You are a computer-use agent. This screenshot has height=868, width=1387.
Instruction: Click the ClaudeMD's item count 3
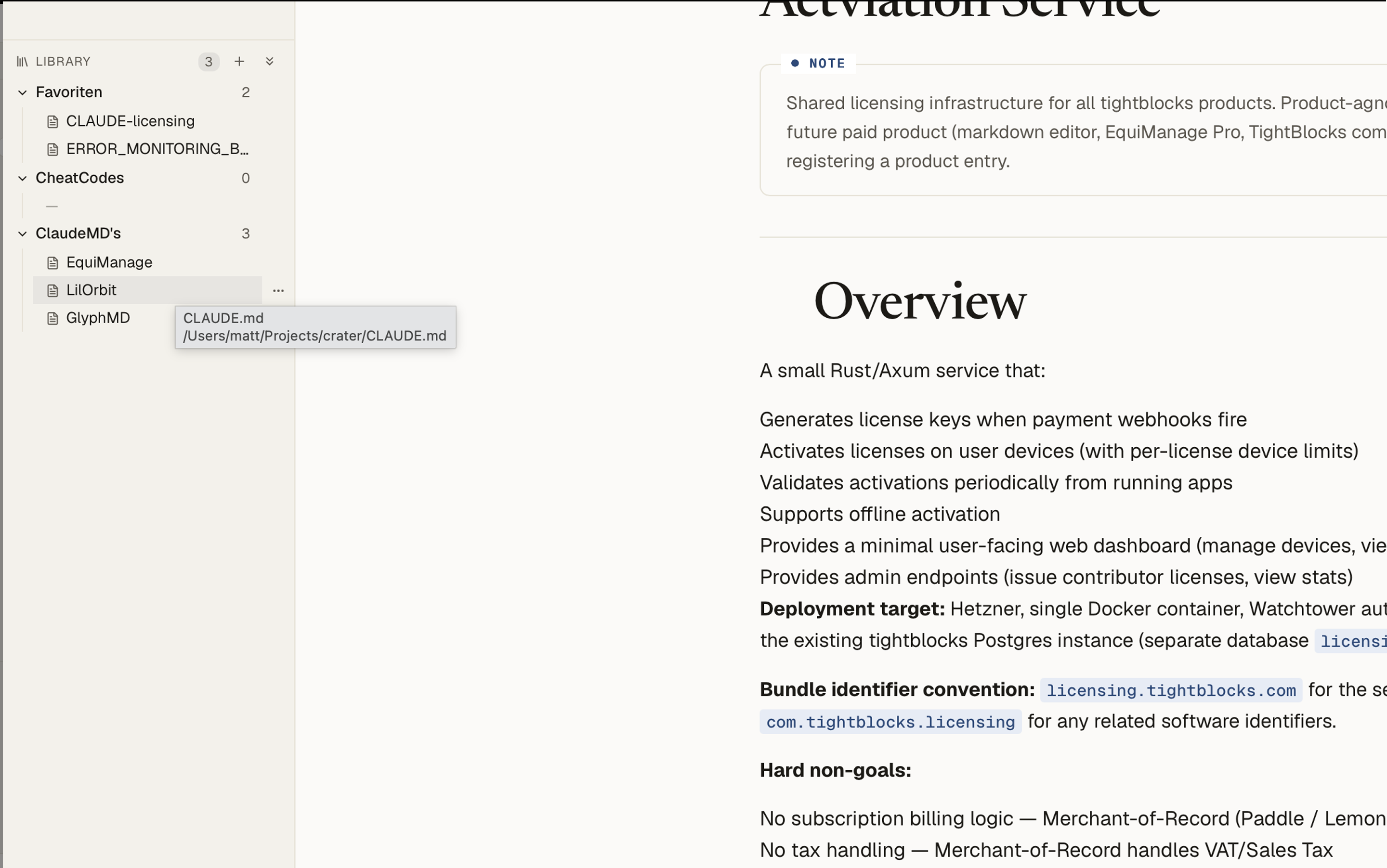point(246,233)
